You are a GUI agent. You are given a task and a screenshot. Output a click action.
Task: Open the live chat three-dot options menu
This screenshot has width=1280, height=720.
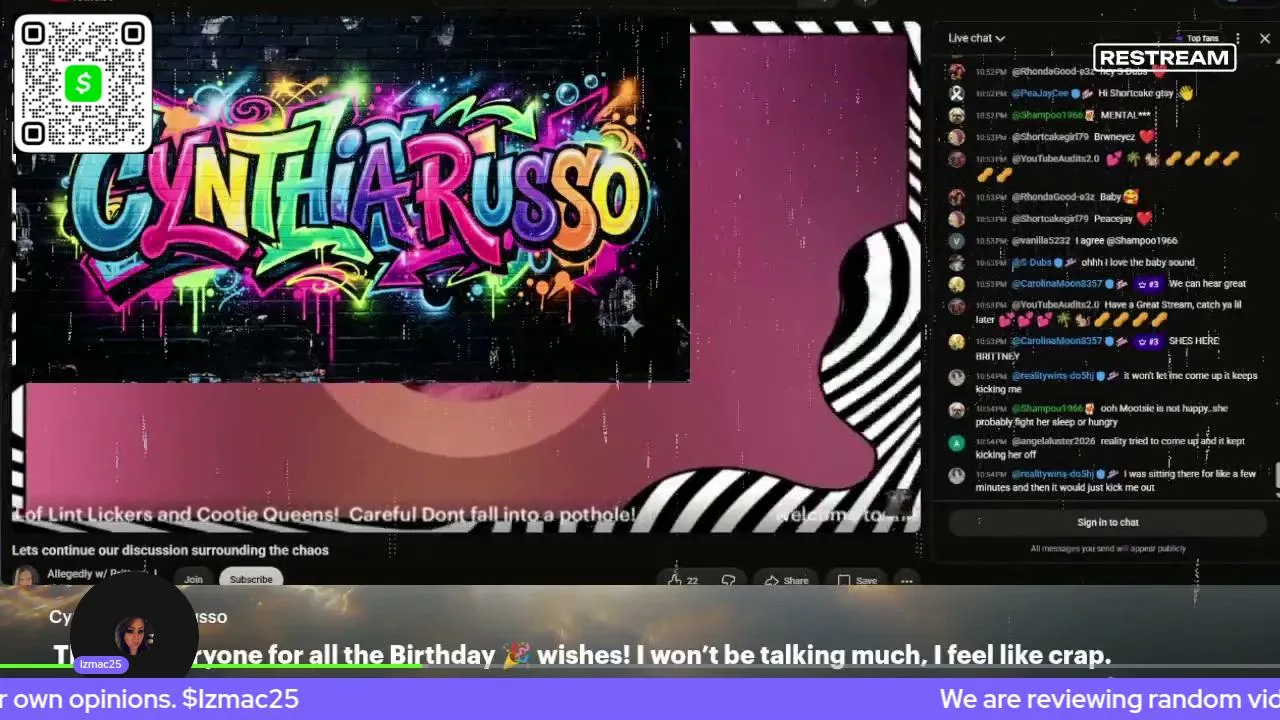coord(1237,38)
